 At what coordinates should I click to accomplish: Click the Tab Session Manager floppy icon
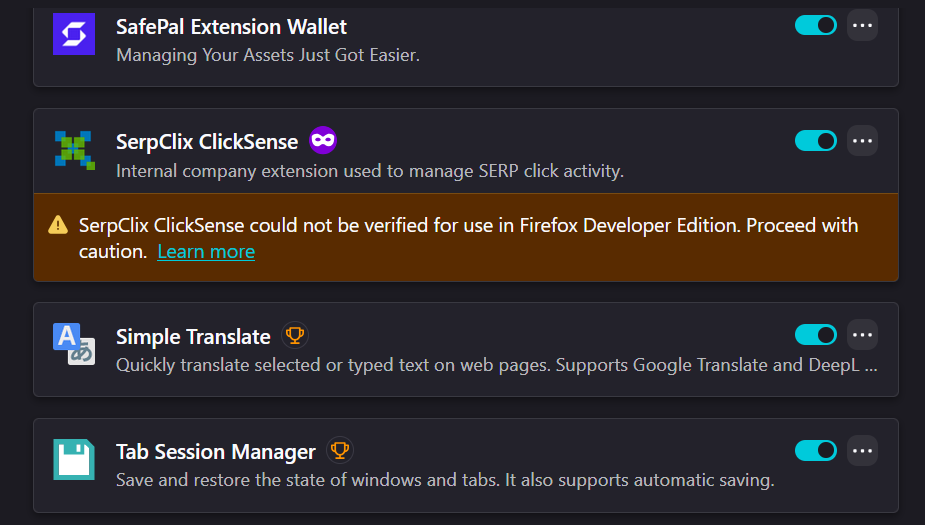click(x=74, y=460)
